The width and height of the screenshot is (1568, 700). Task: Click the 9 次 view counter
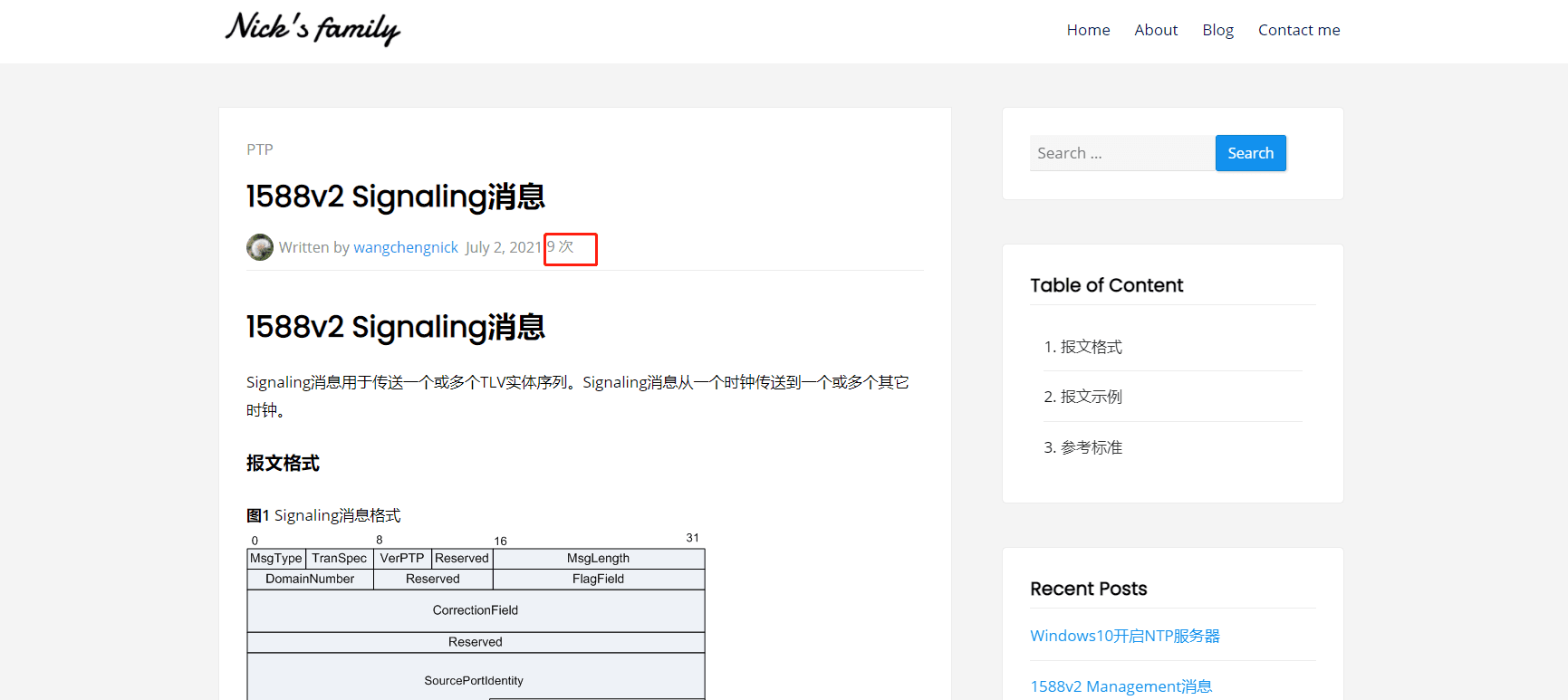[x=561, y=246]
